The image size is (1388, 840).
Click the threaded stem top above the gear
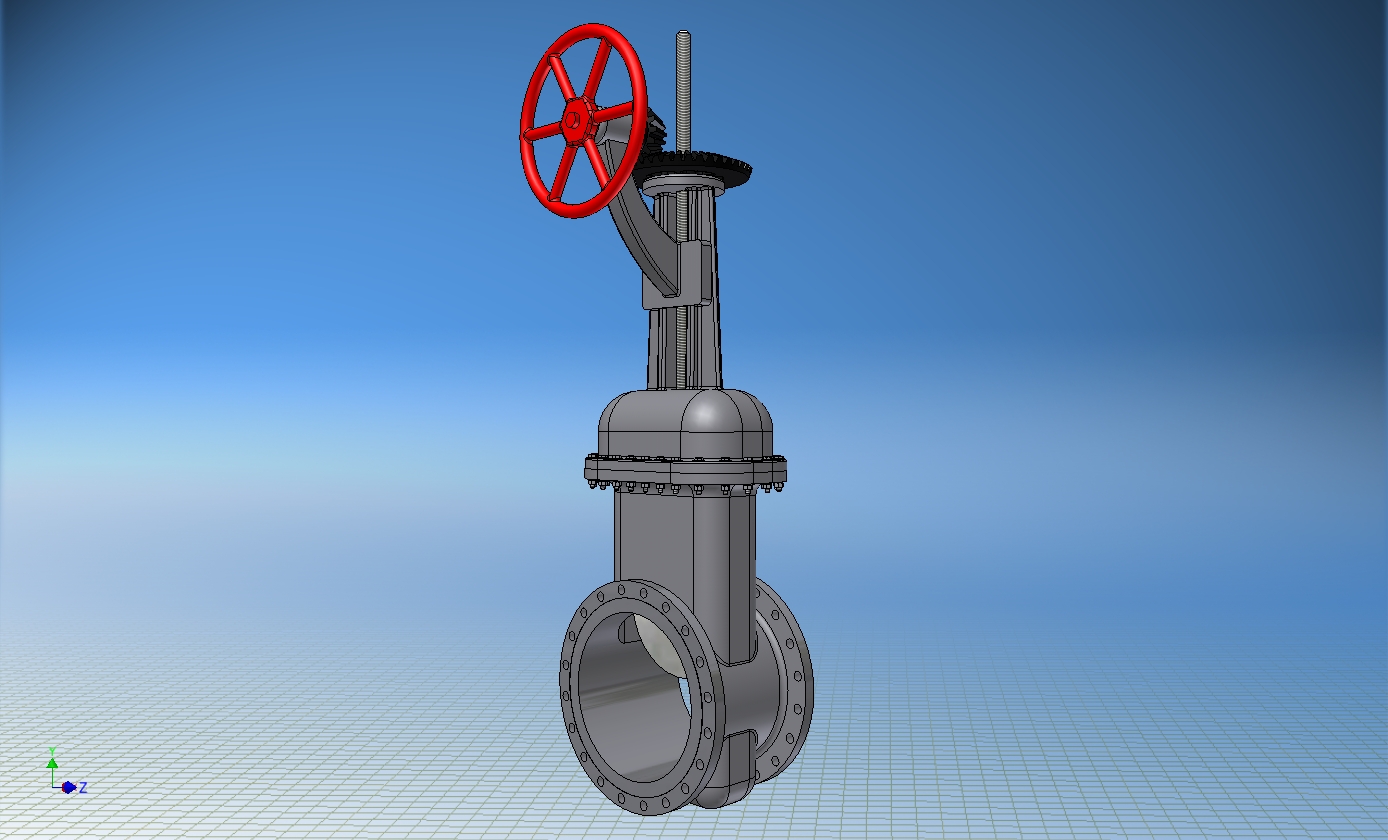pos(683,90)
